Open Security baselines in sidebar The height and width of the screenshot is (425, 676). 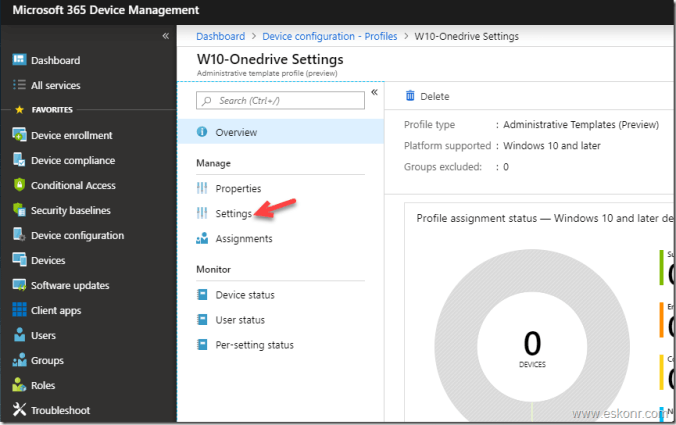pos(70,210)
